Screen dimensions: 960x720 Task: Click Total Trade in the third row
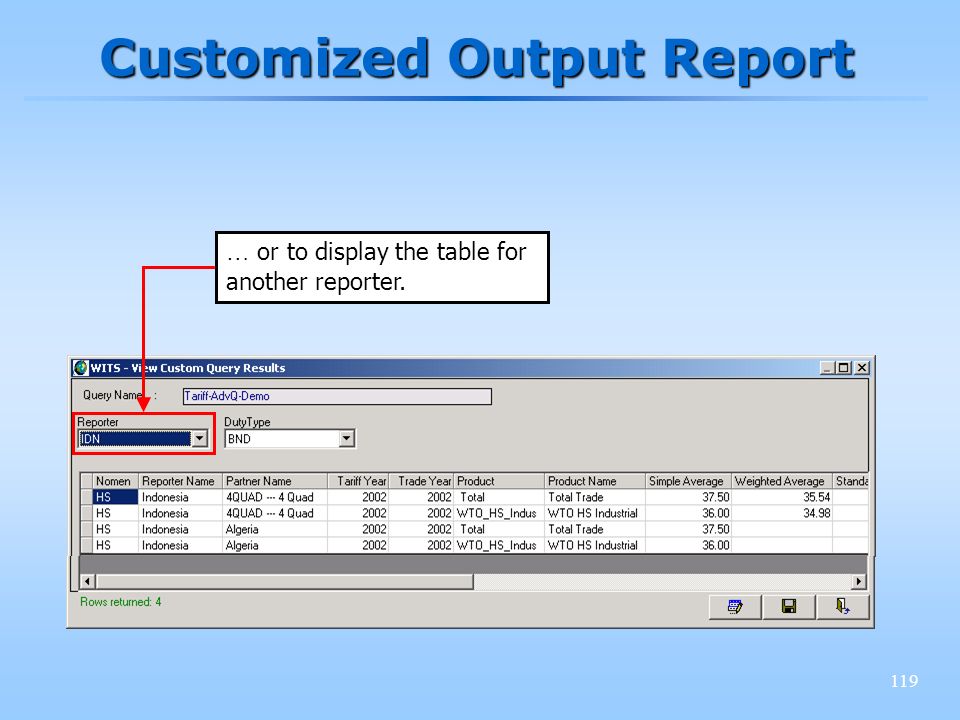[595, 529]
